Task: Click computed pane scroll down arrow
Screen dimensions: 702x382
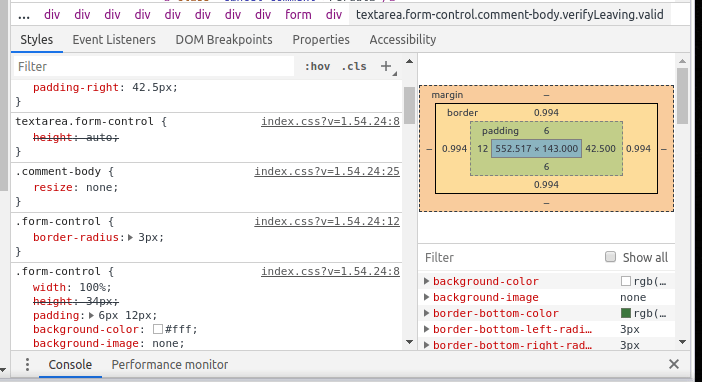Action: (682, 342)
